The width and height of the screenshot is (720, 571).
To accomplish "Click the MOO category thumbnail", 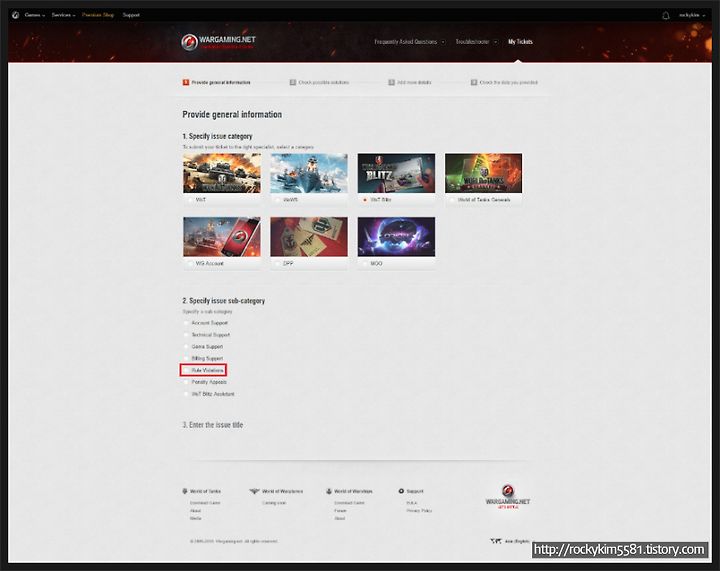I will (396, 237).
